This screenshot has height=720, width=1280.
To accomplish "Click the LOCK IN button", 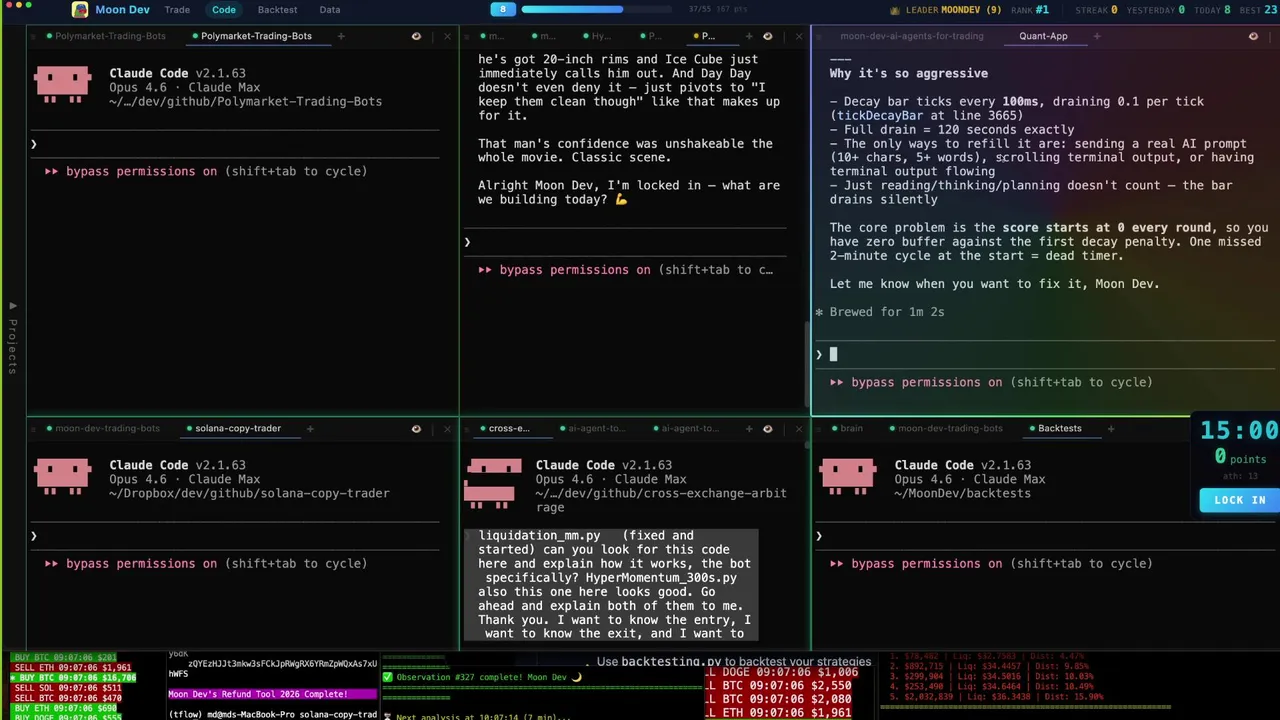I will pyautogui.click(x=1240, y=500).
